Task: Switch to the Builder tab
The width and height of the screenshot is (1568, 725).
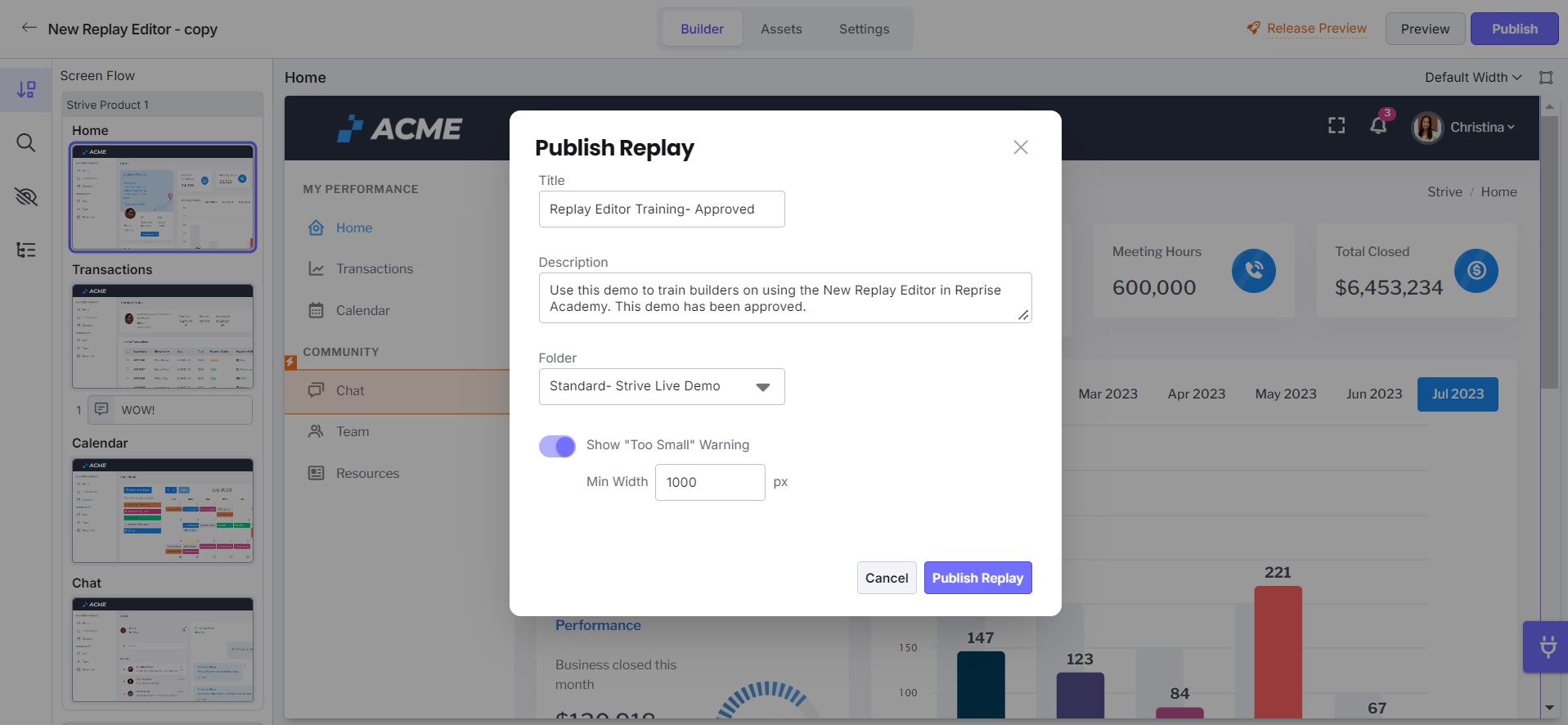Action: pyautogui.click(x=702, y=29)
